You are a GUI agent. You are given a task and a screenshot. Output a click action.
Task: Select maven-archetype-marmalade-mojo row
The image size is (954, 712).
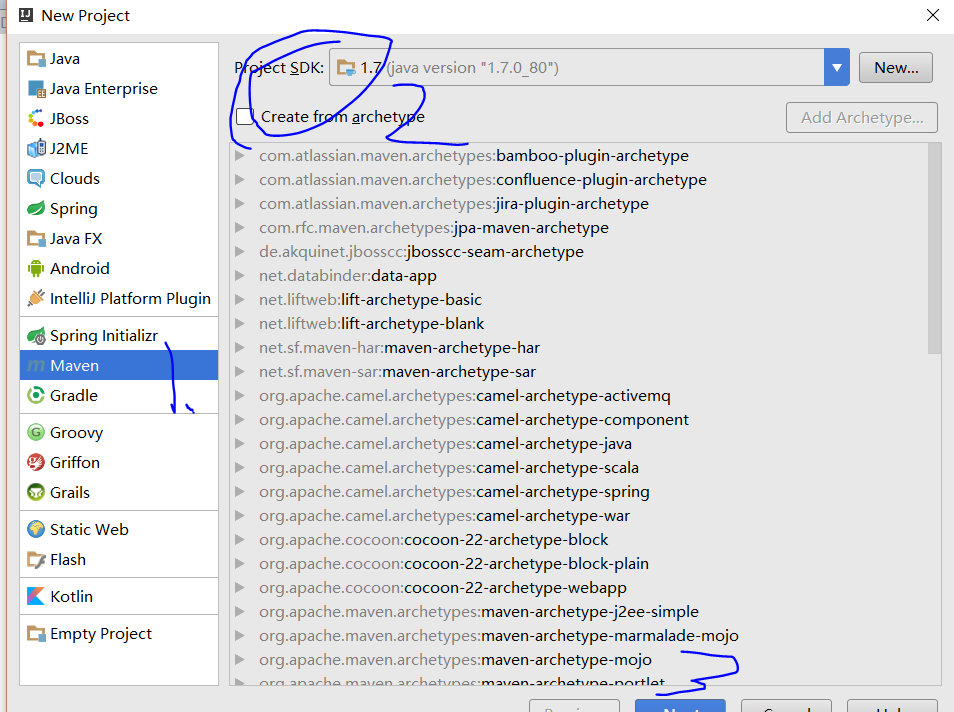579,636
